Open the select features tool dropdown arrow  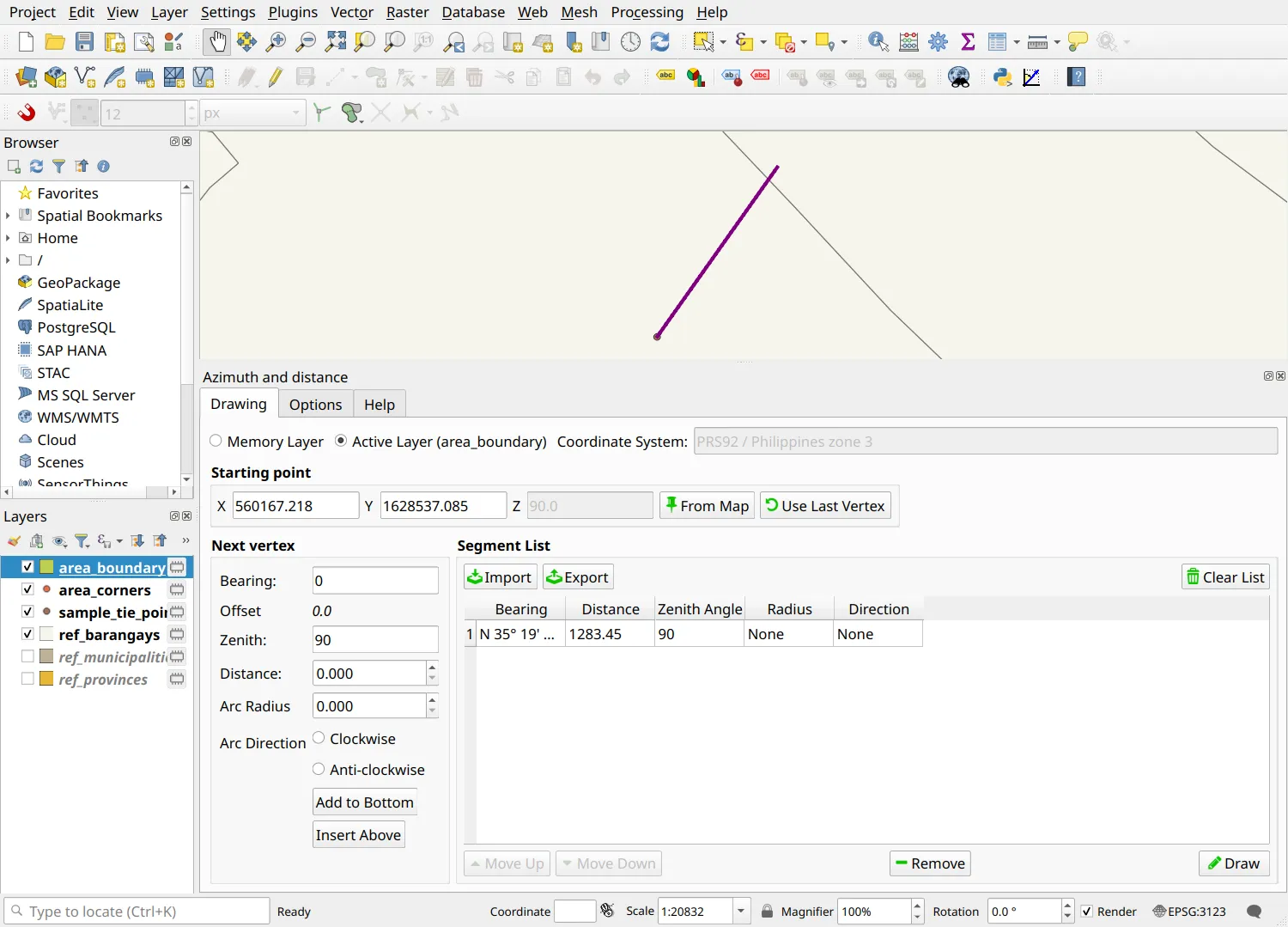[x=723, y=41]
